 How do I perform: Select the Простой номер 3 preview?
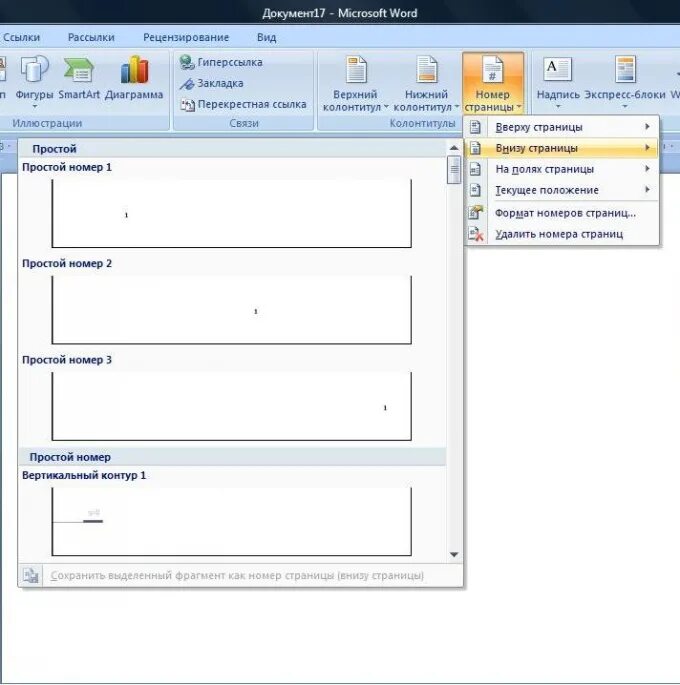coord(231,406)
